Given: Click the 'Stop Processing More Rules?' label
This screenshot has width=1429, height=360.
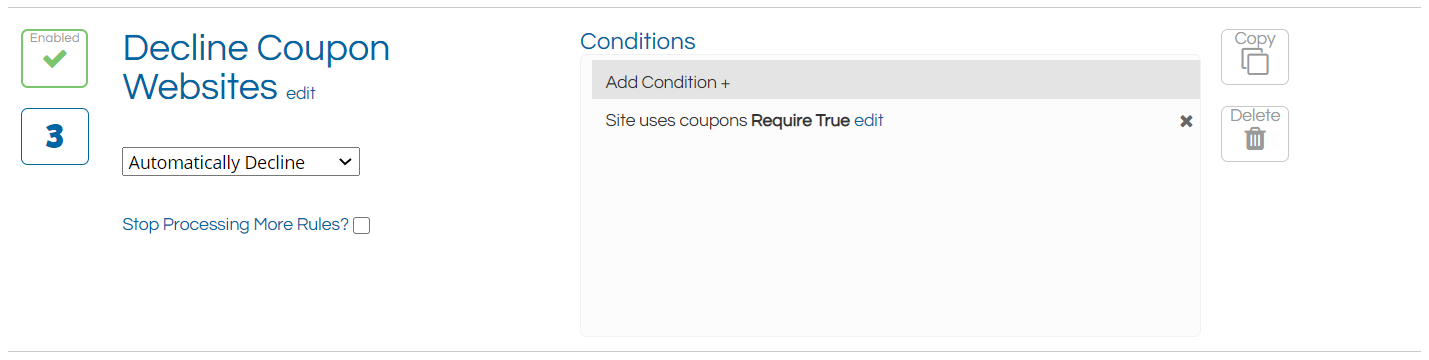Looking at the screenshot, I should tap(235, 224).
